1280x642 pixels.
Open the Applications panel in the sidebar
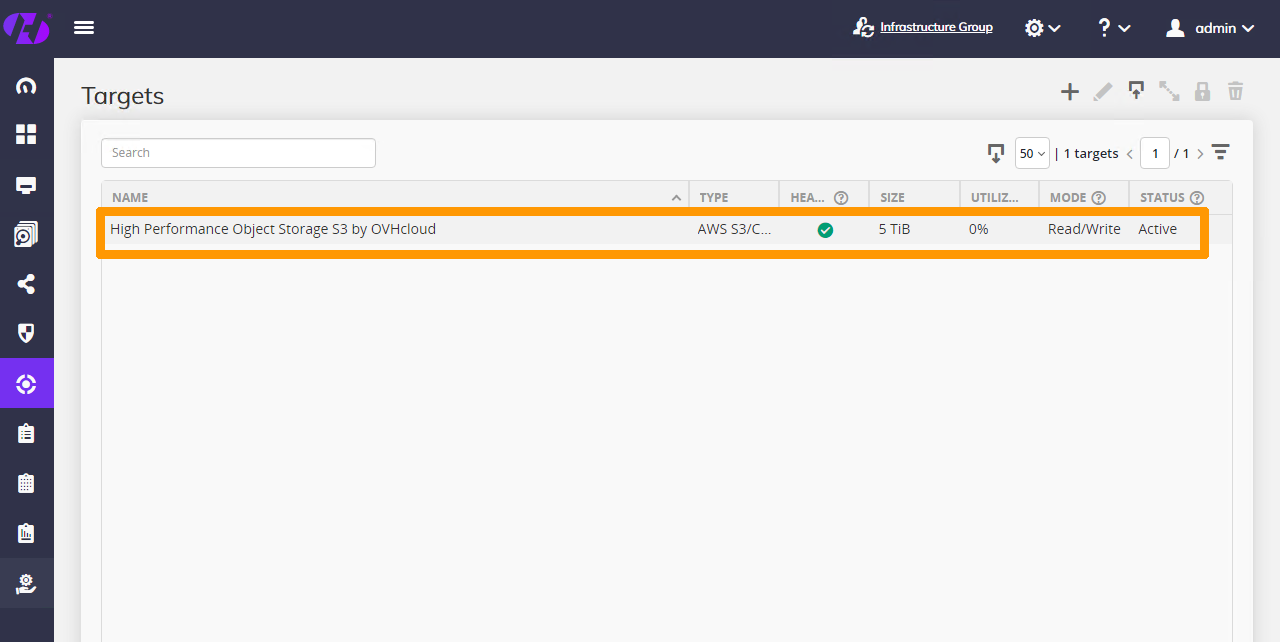(x=27, y=234)
